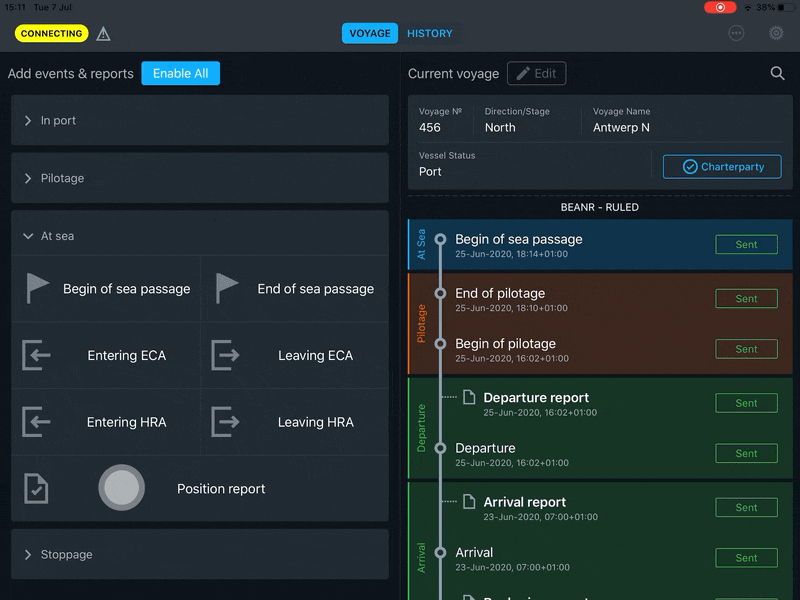Tap the Entering HRA arrow icon

(x=37, y=422)
